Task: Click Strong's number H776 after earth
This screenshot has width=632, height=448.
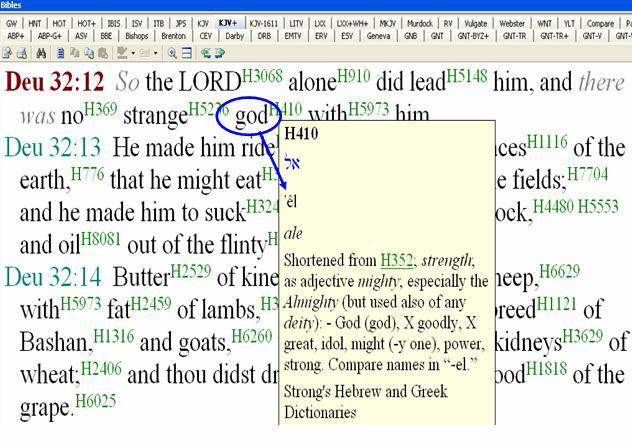Action: point(87,174)
